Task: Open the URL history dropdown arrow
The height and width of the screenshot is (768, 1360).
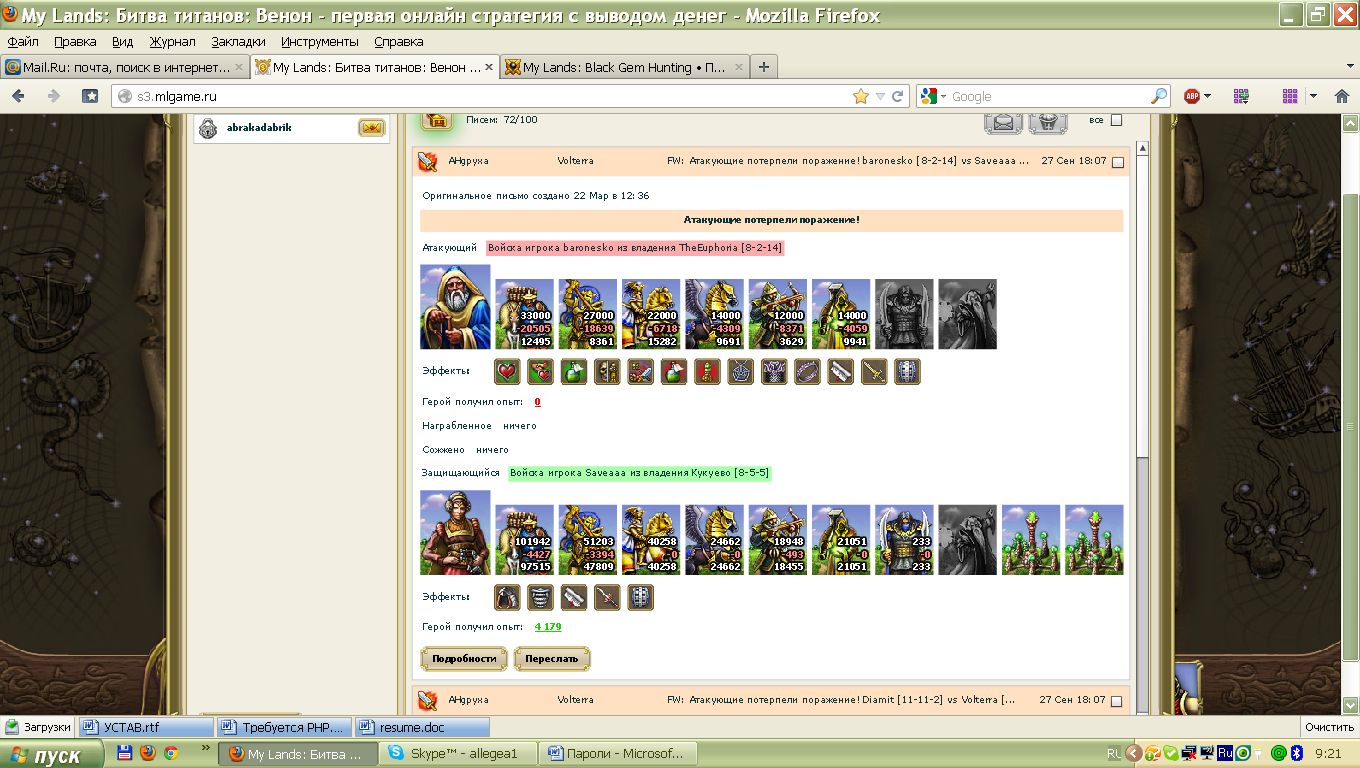Action: click(880, 96)
